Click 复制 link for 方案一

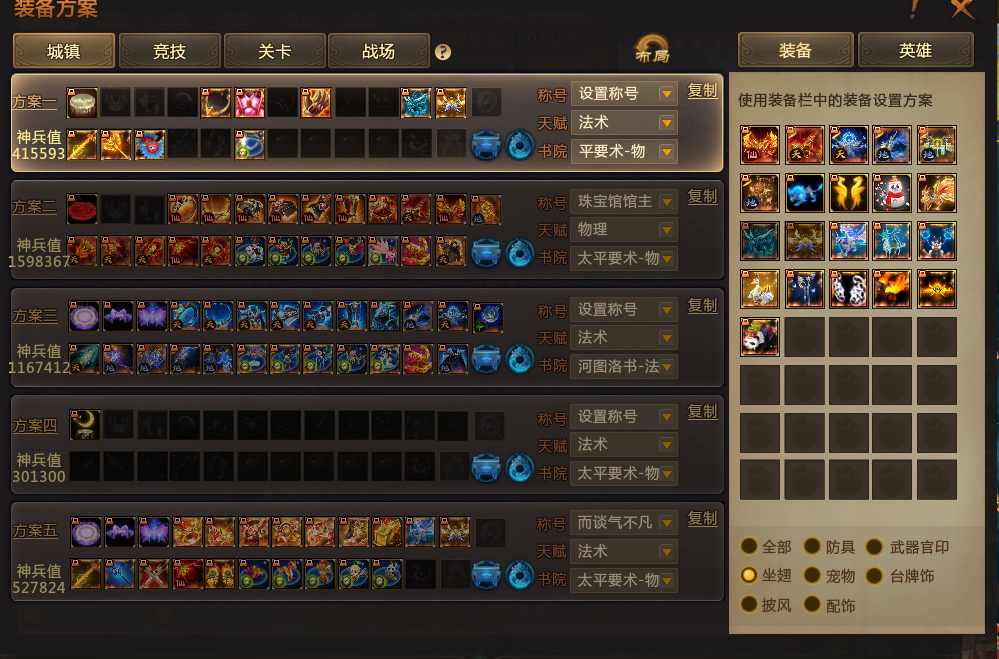click(x=702, y=91)
